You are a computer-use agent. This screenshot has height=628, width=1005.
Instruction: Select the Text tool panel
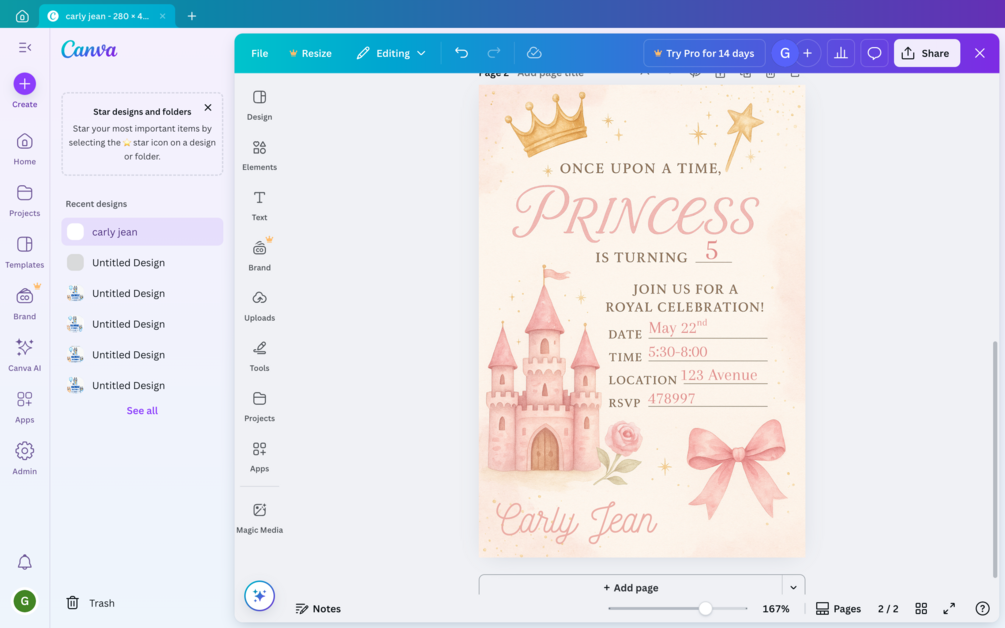pyautogui.click(x=260, y=206)
